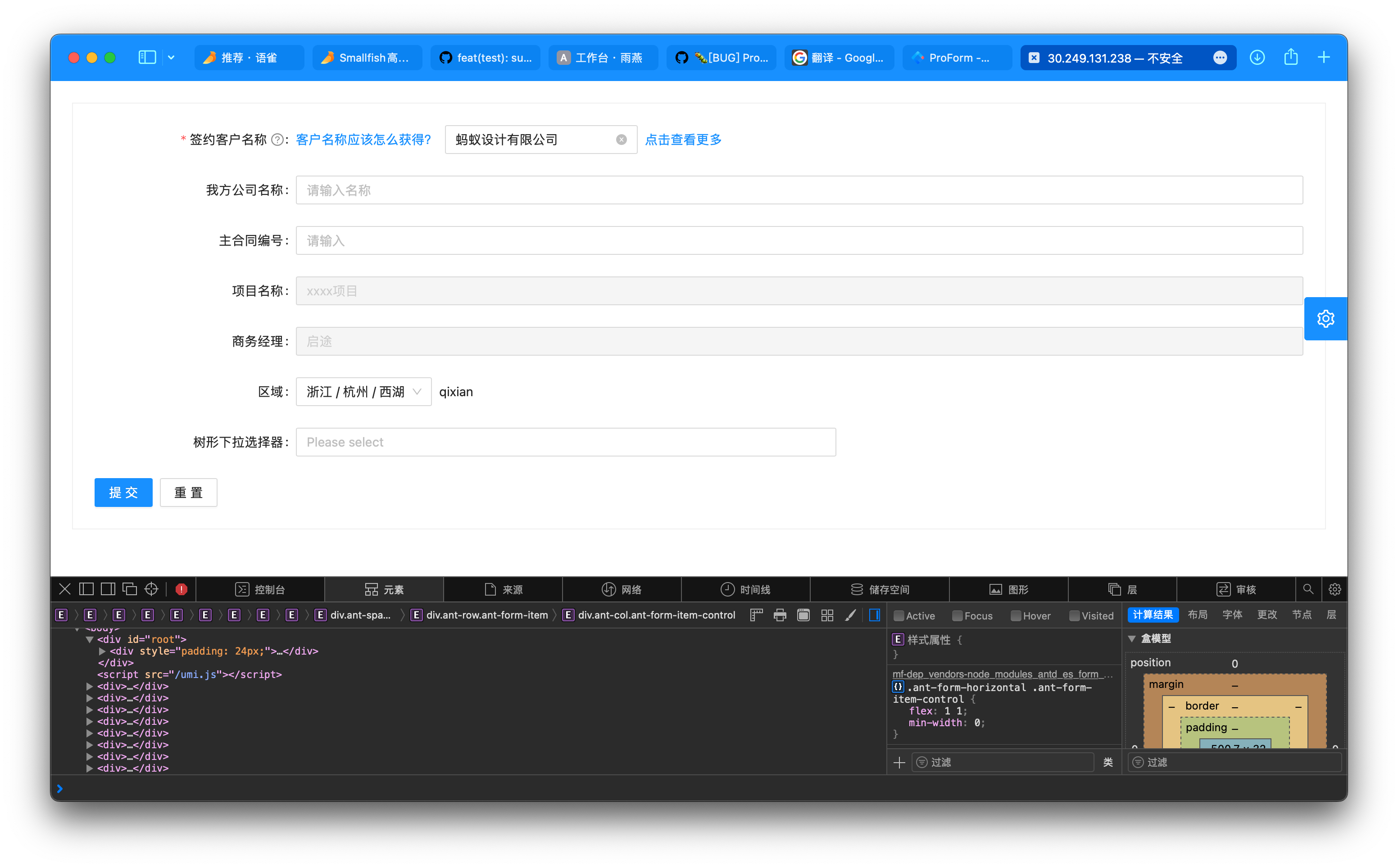This screenshot has height=868, width=1398.
Task: Click the search icon in DevTools
Action: [1308, 589]
